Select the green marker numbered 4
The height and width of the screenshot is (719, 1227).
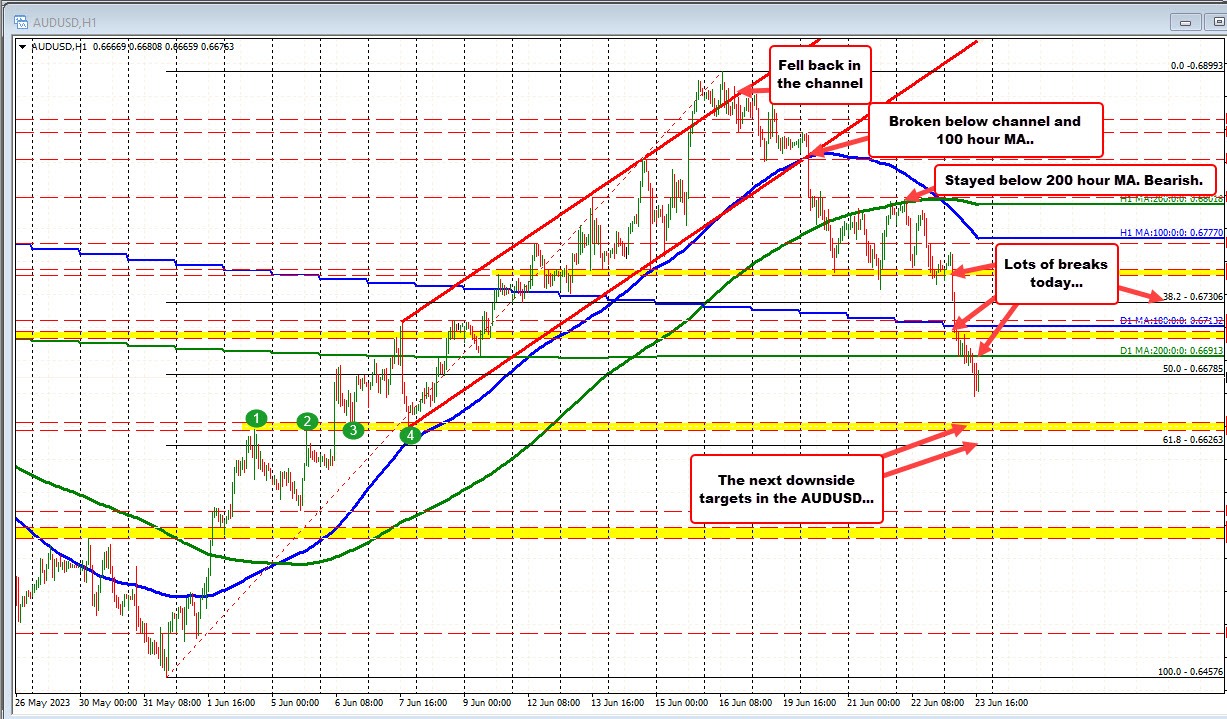(x=409, y=435)
